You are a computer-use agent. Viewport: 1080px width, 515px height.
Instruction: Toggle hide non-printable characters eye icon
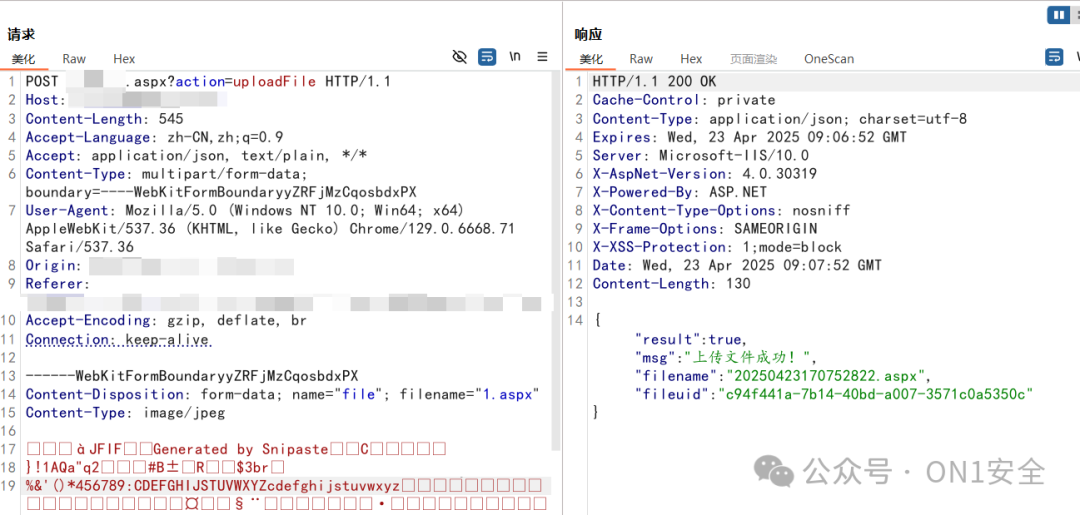tap(459, 57)
